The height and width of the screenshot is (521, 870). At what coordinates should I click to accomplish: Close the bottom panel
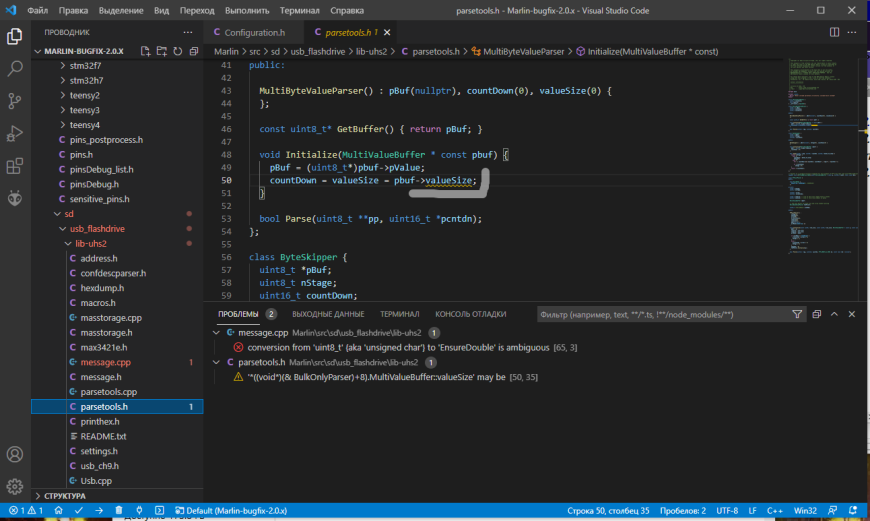pyautogui.click(x=852, y=314)
